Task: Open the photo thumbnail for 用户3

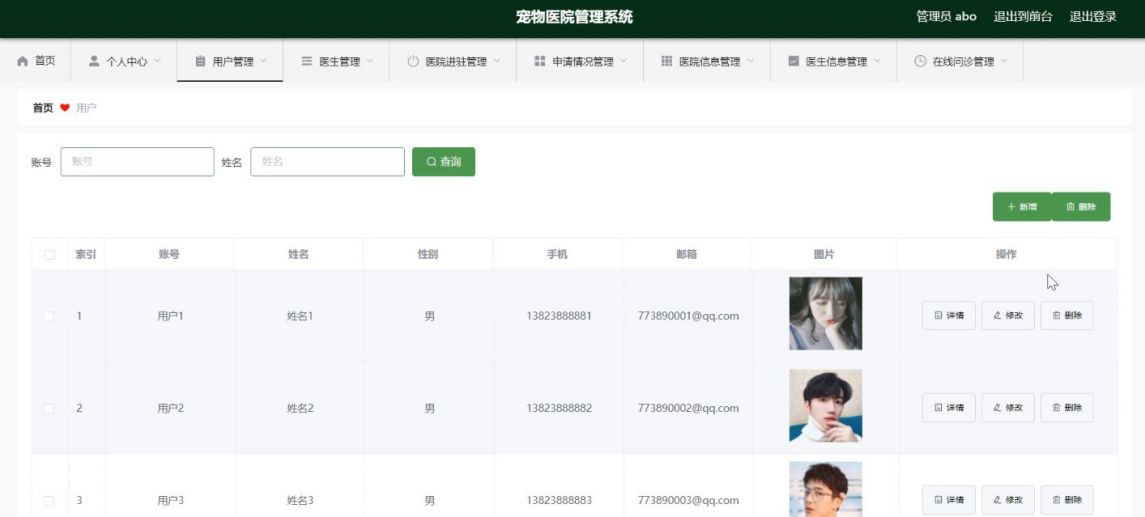Action: point(825,489)
